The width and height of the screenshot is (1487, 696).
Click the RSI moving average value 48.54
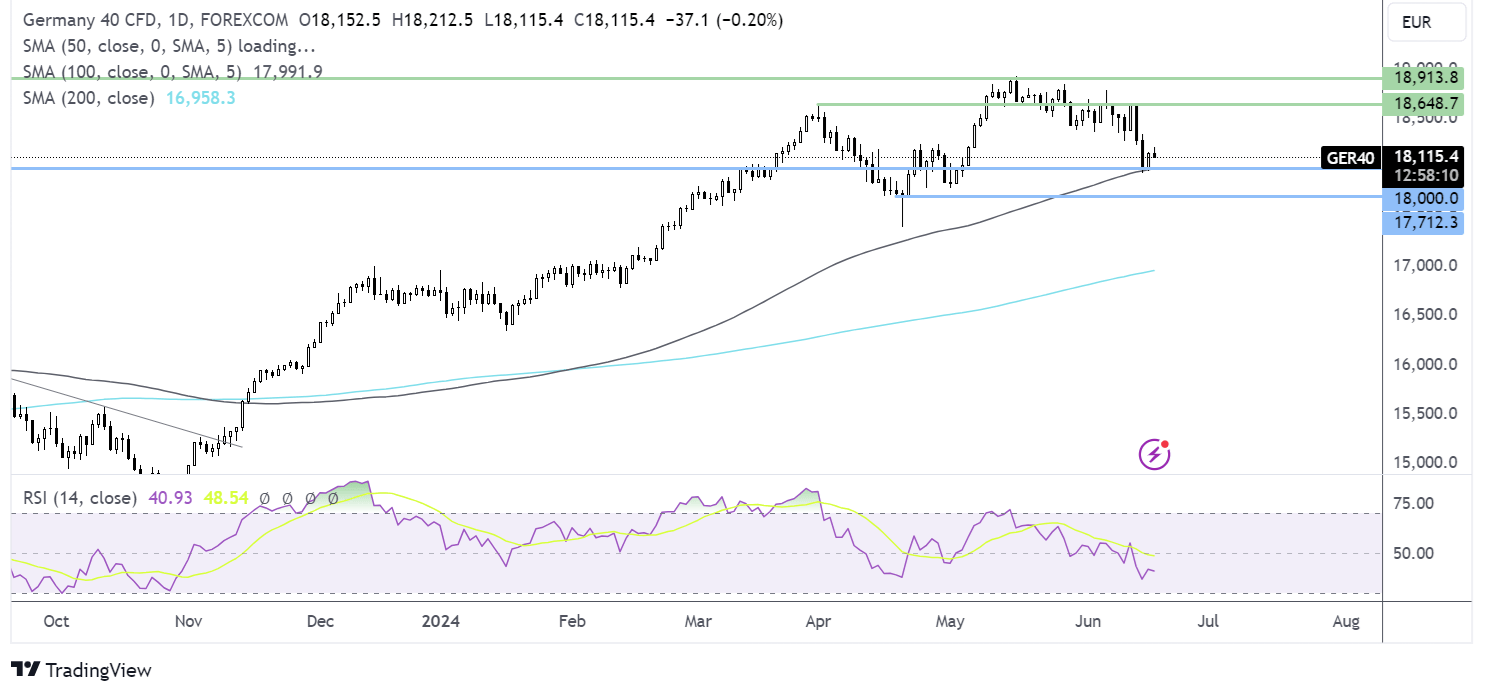[224, 497]
